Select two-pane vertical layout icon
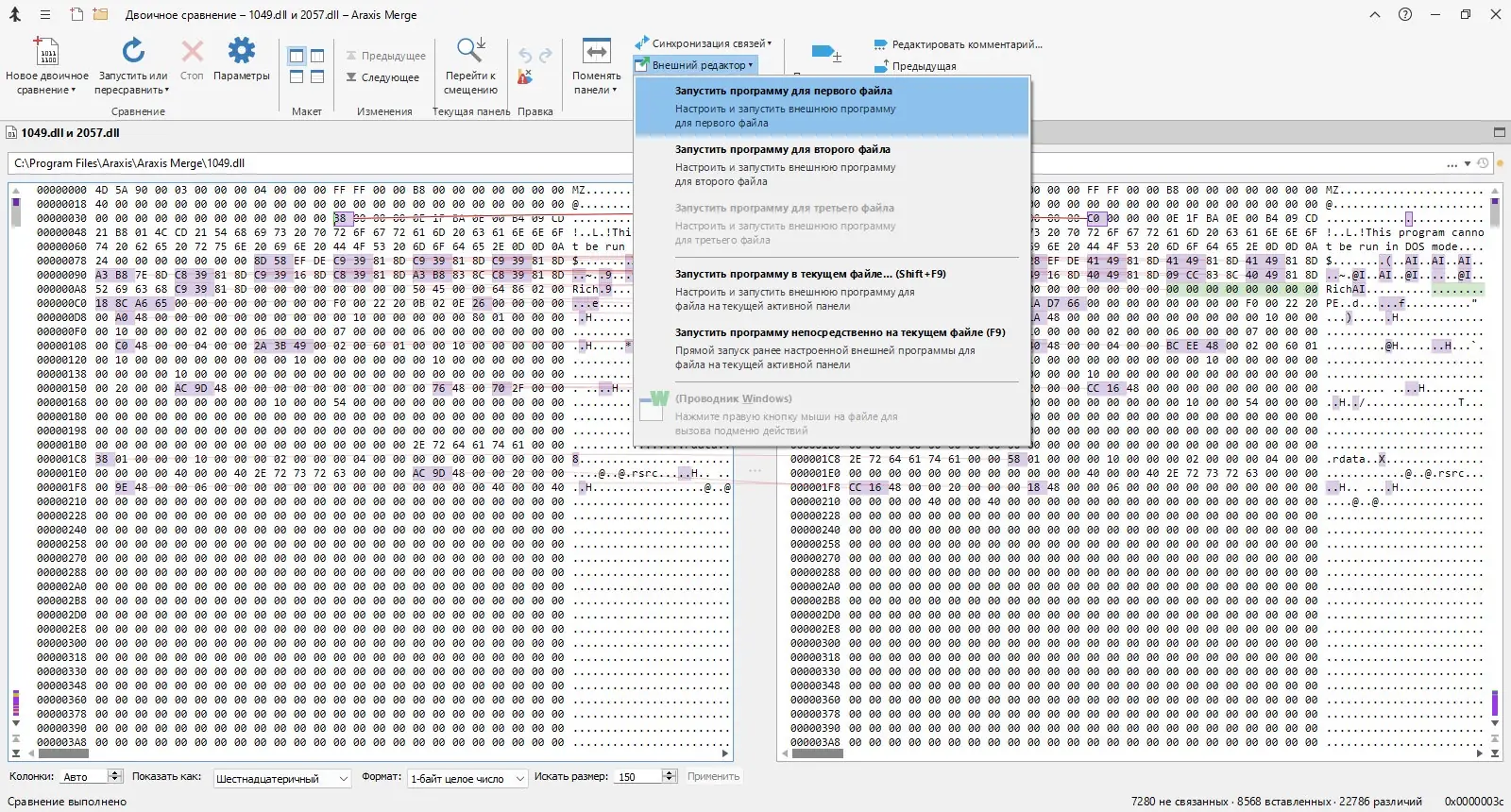Image resolution: width=1511 pixels, height=812 pixels. (x=297, y=57)
